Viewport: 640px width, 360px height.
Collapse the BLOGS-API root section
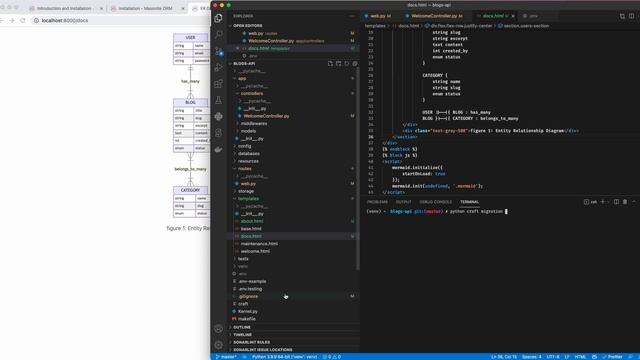pos(244,64)
